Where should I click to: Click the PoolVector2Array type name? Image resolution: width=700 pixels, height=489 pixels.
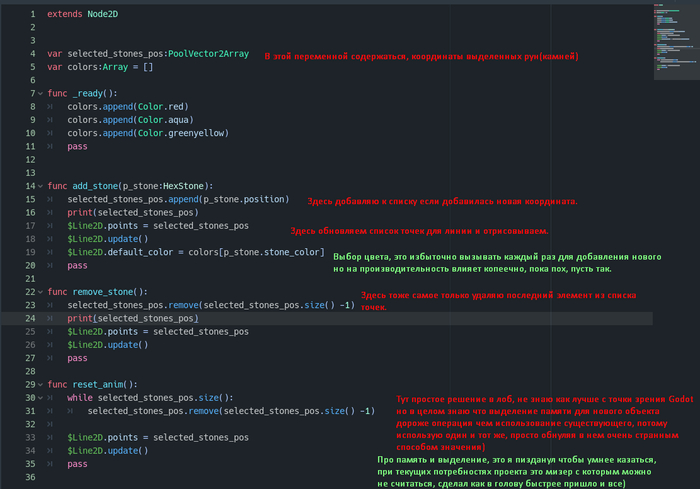(210, 54)
